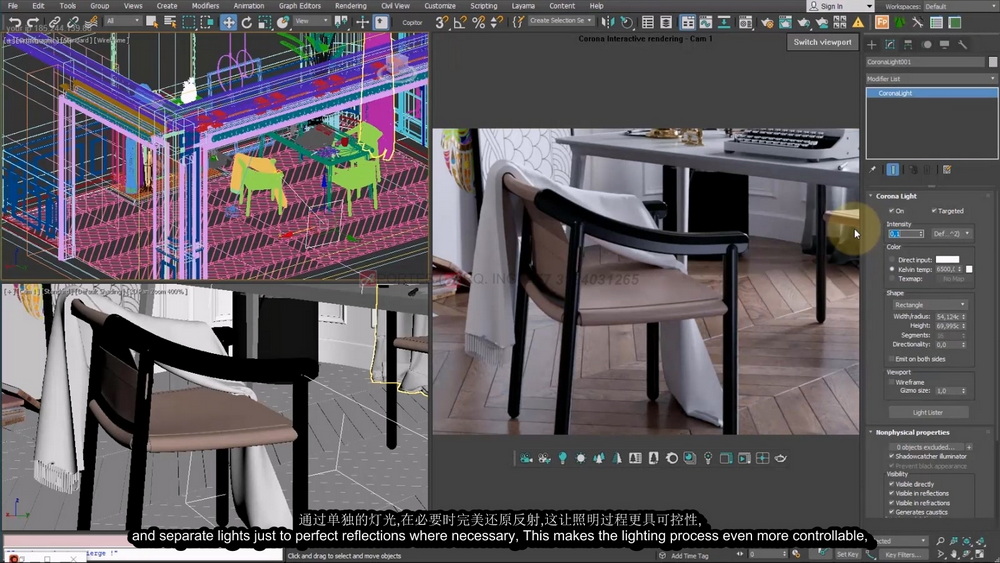Click the orange FP plugin icon
Screen dimensions: 1000x563
pyautogui.click(x=881, y=22)
